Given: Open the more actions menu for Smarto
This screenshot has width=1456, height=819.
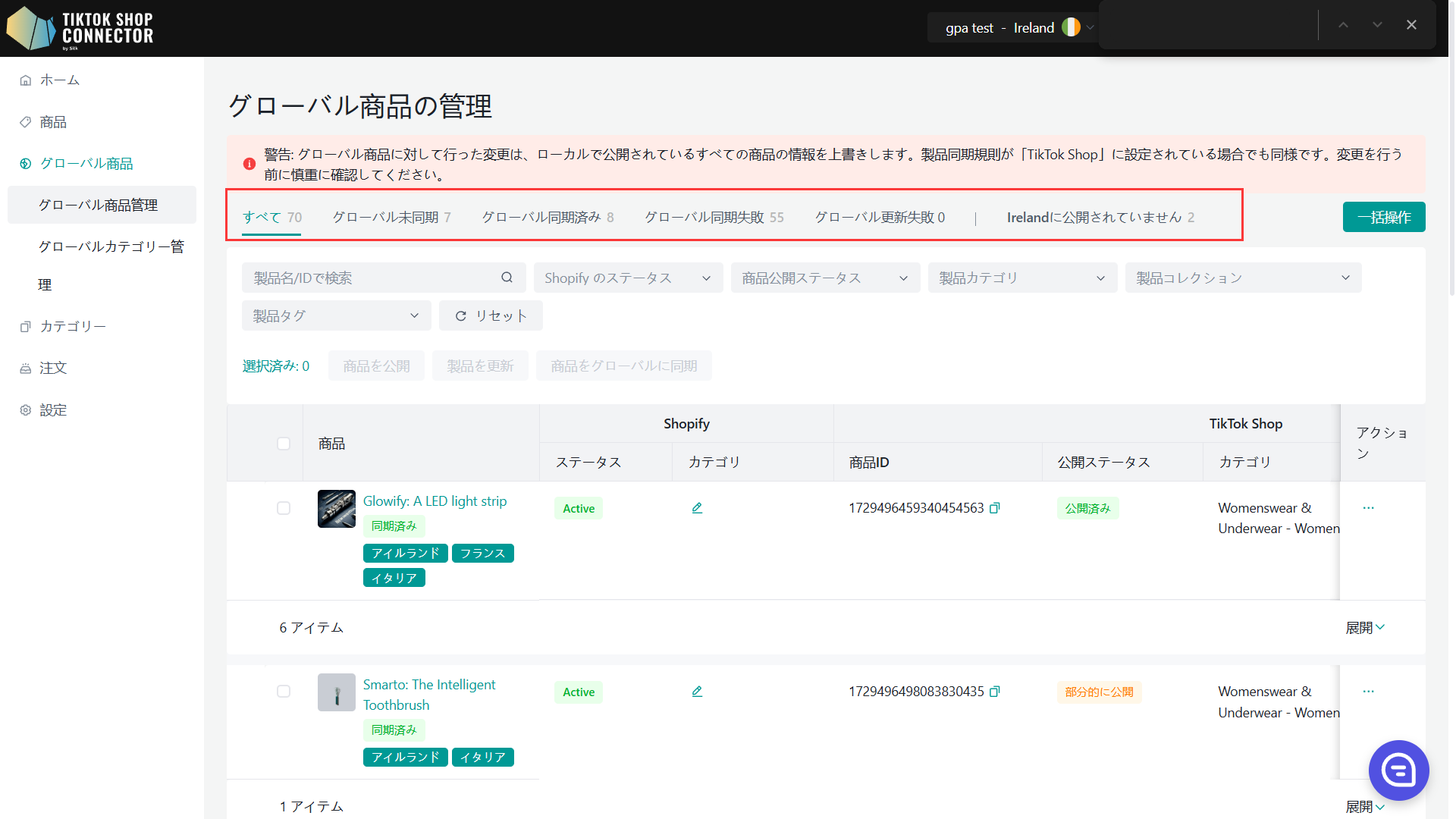Looking at the screenshot, I should point(1368,692).
